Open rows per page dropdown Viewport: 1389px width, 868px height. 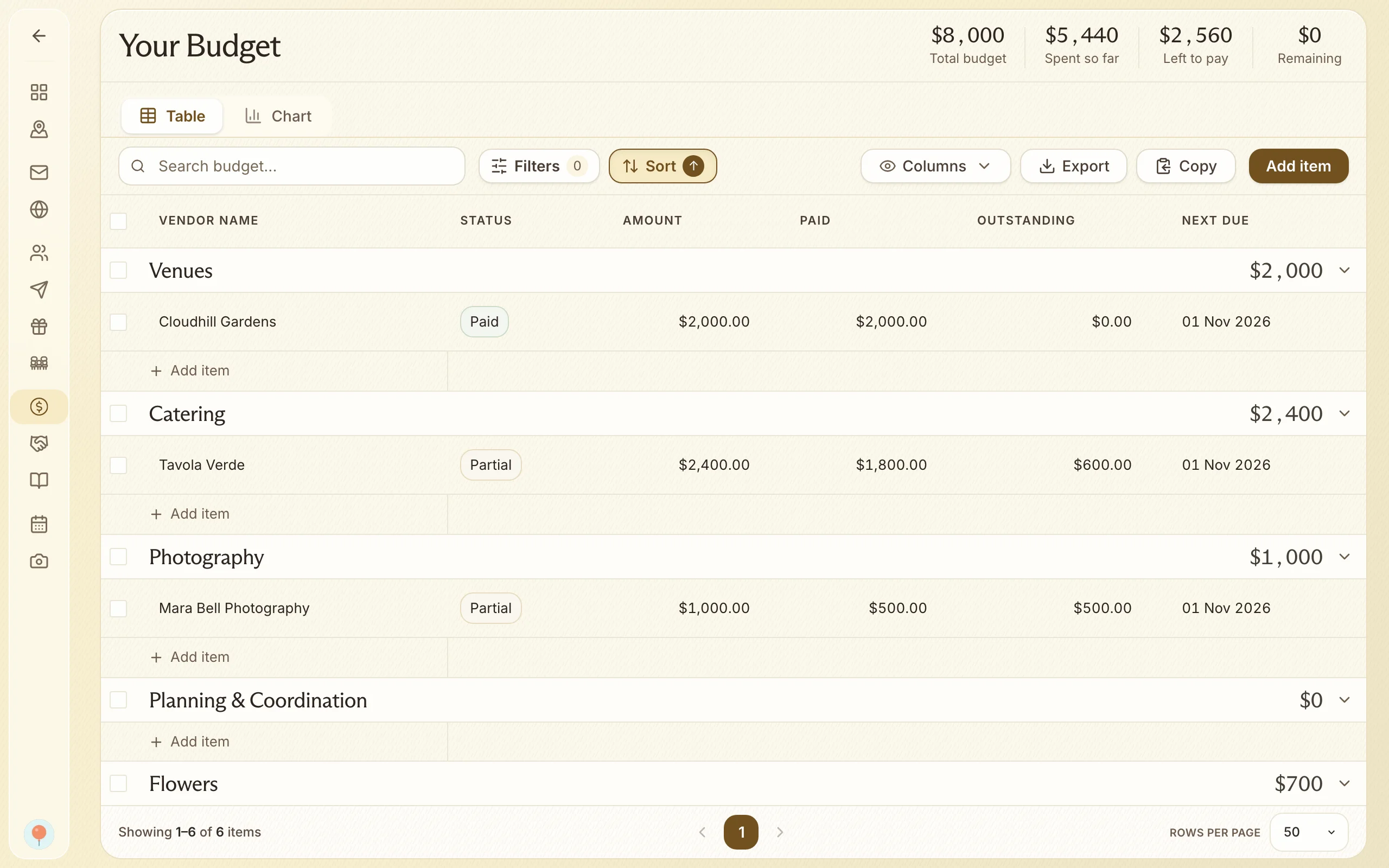tap(1309, 832)
